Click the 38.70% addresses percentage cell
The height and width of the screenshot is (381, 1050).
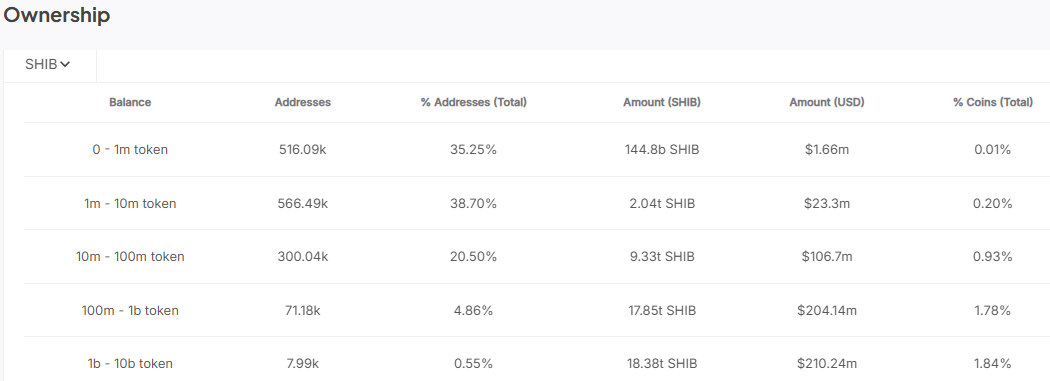pos(473,204)
